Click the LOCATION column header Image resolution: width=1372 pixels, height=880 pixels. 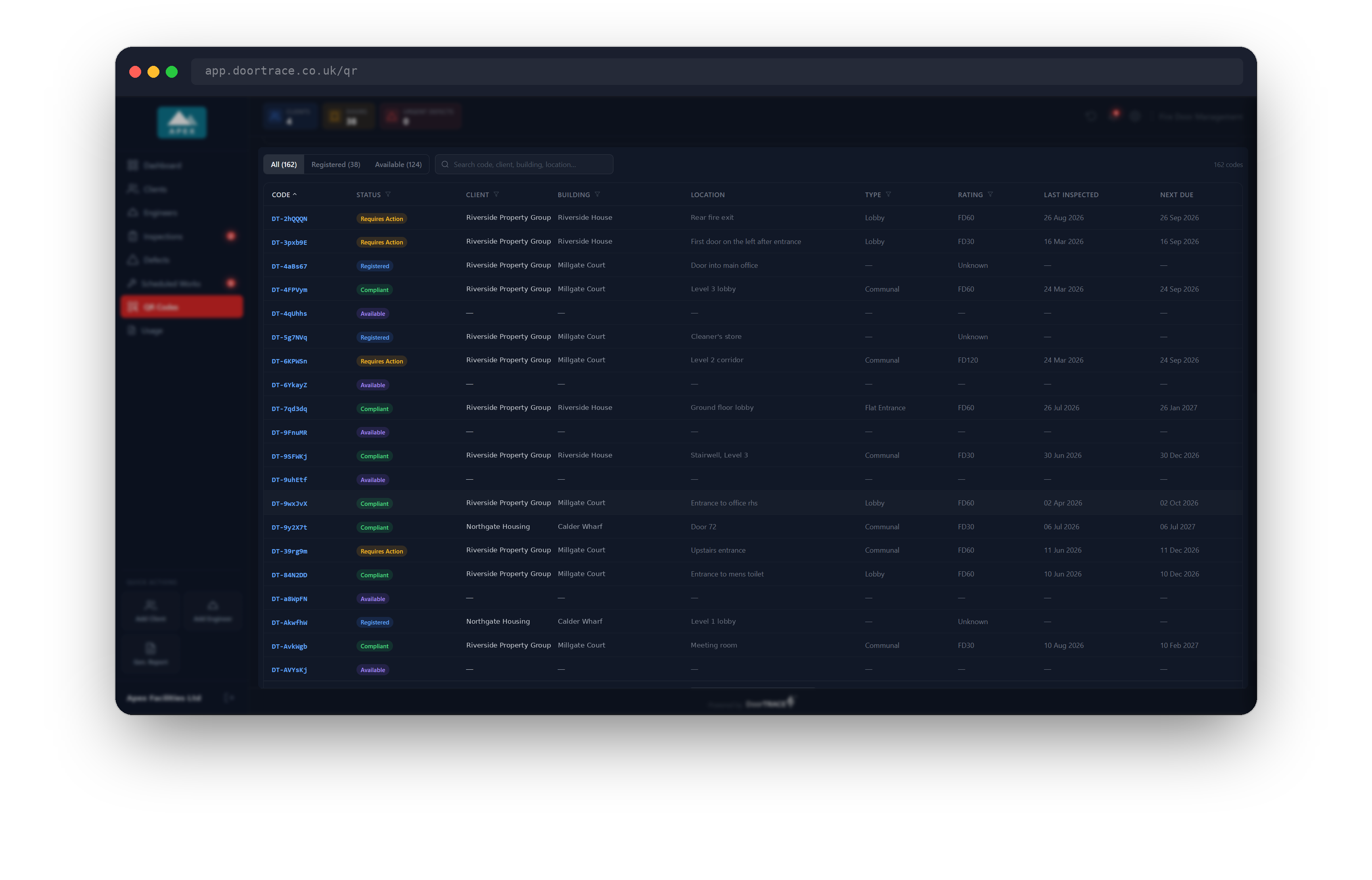click(x=707, y=195)
